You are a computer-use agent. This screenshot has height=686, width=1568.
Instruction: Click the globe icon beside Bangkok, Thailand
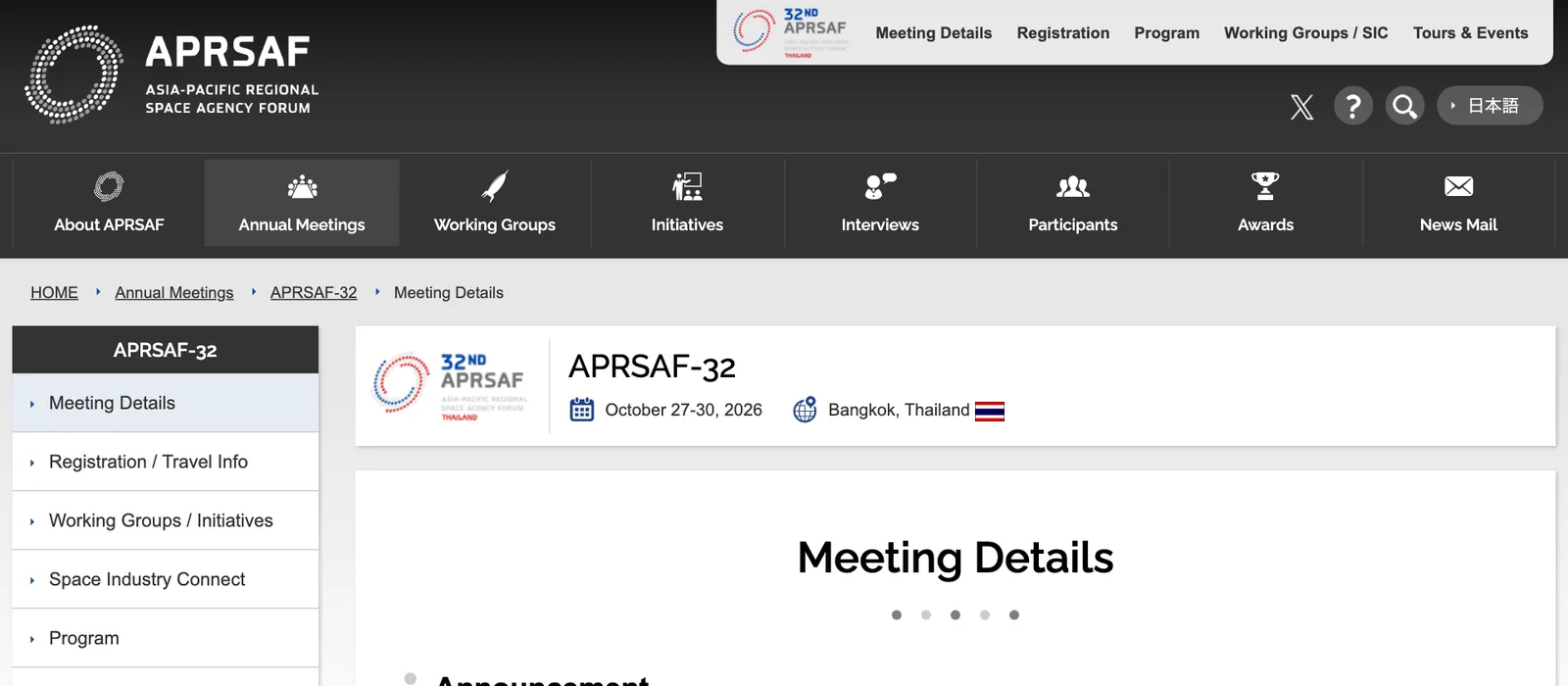[805, 410]
